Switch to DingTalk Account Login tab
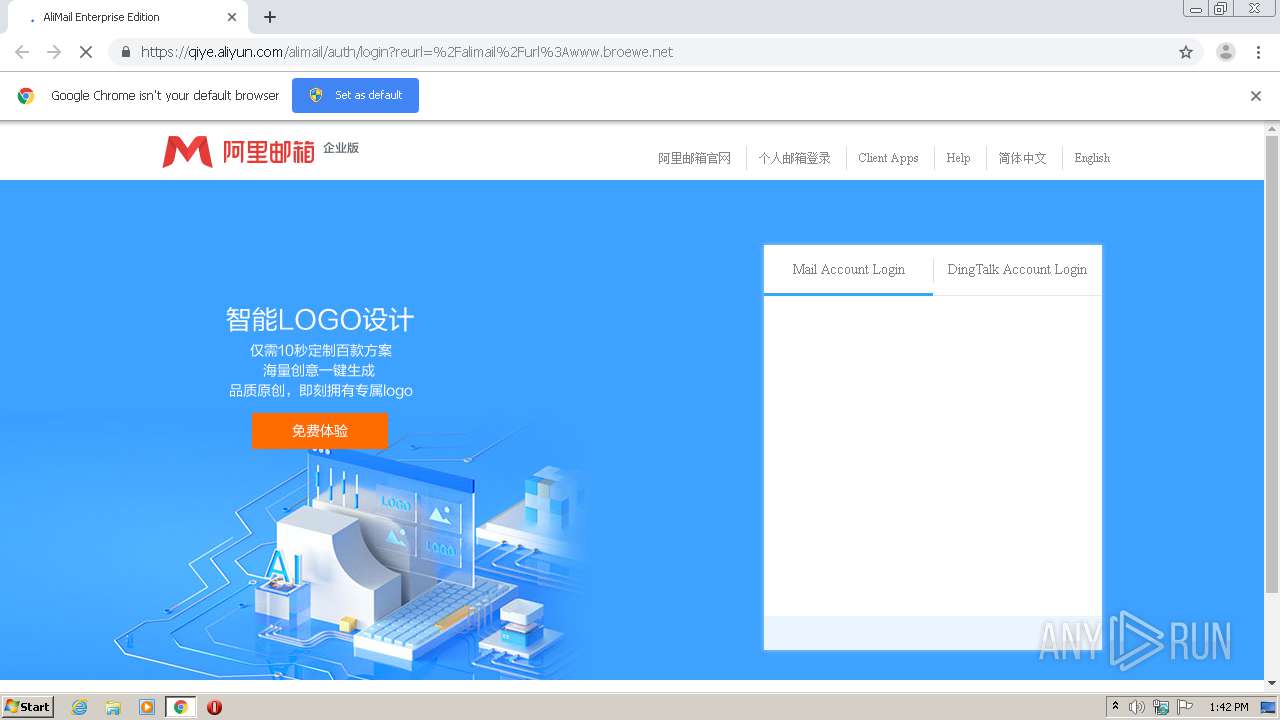This screenshot has height=720, width=1280. tap(1017, 270)
